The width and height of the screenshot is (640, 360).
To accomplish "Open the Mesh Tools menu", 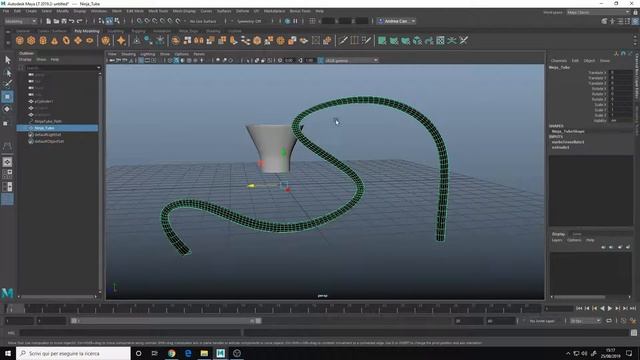I will point(158,11).
